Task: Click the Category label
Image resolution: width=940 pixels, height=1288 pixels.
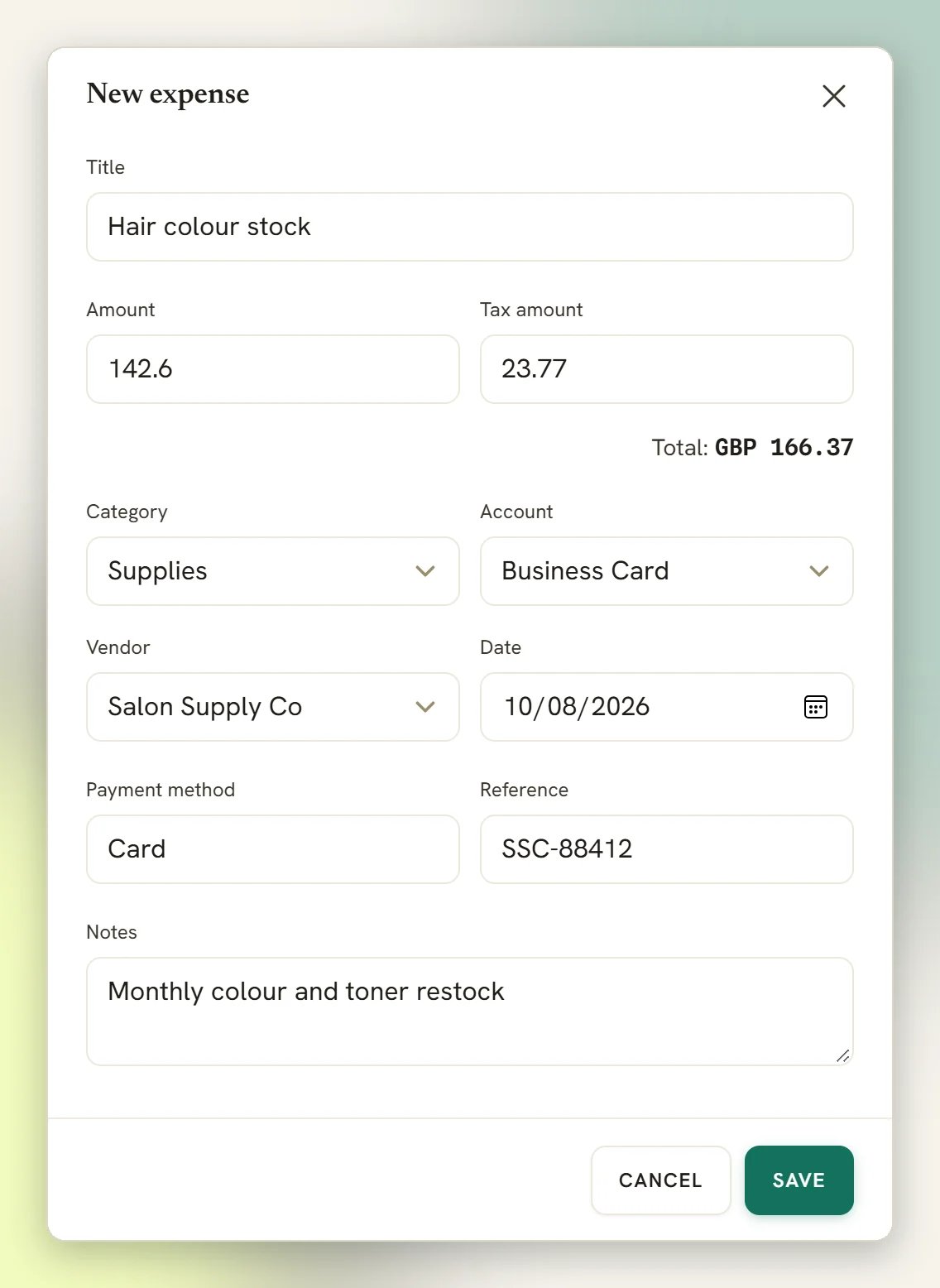Action: (127, 512)
